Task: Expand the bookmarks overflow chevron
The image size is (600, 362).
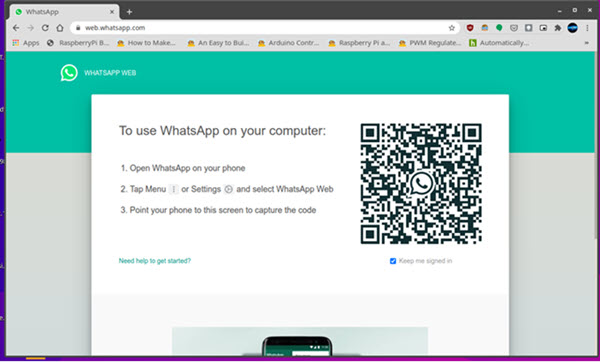Action: [x=586, y=43]
